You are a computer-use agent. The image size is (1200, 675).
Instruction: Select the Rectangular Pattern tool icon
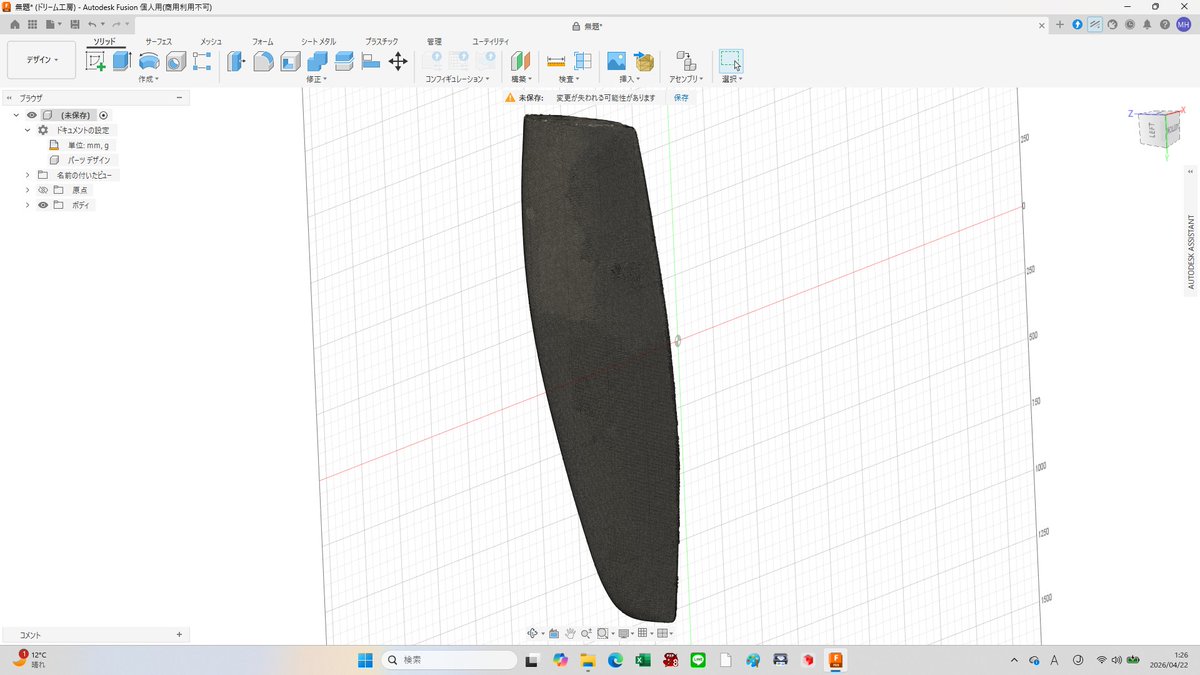coord(202,61)
